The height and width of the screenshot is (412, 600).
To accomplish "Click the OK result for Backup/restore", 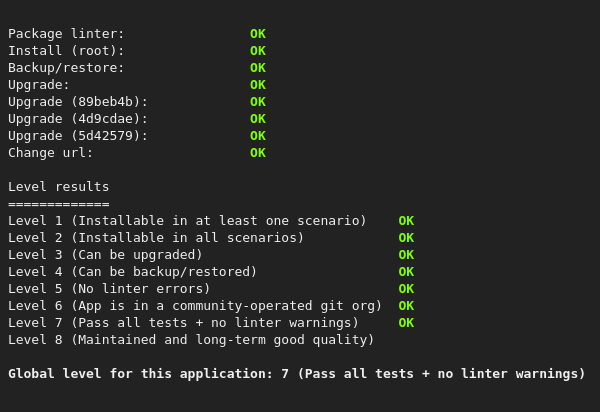I will 258,68.
